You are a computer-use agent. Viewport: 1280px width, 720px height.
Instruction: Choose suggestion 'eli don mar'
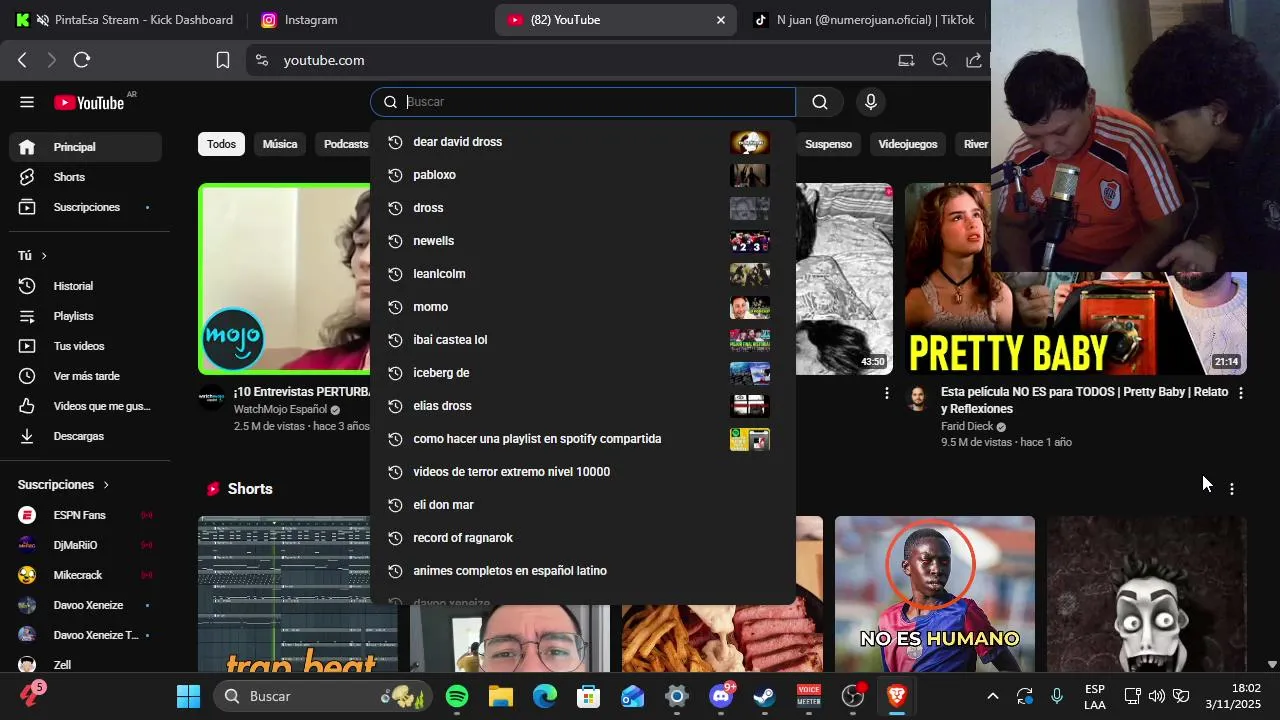coord(583,505)
